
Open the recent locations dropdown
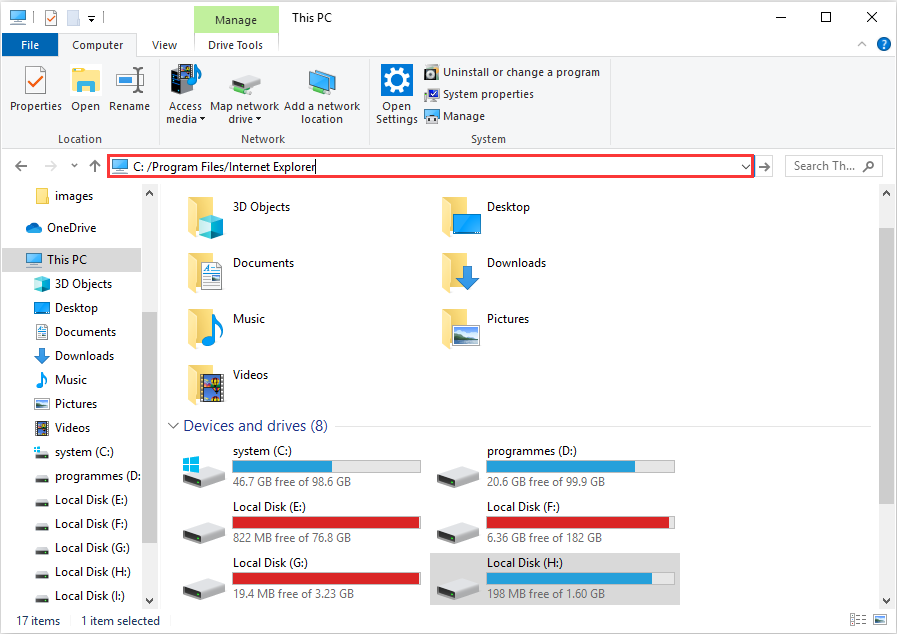pyautogui.click(x=74, y=166)
